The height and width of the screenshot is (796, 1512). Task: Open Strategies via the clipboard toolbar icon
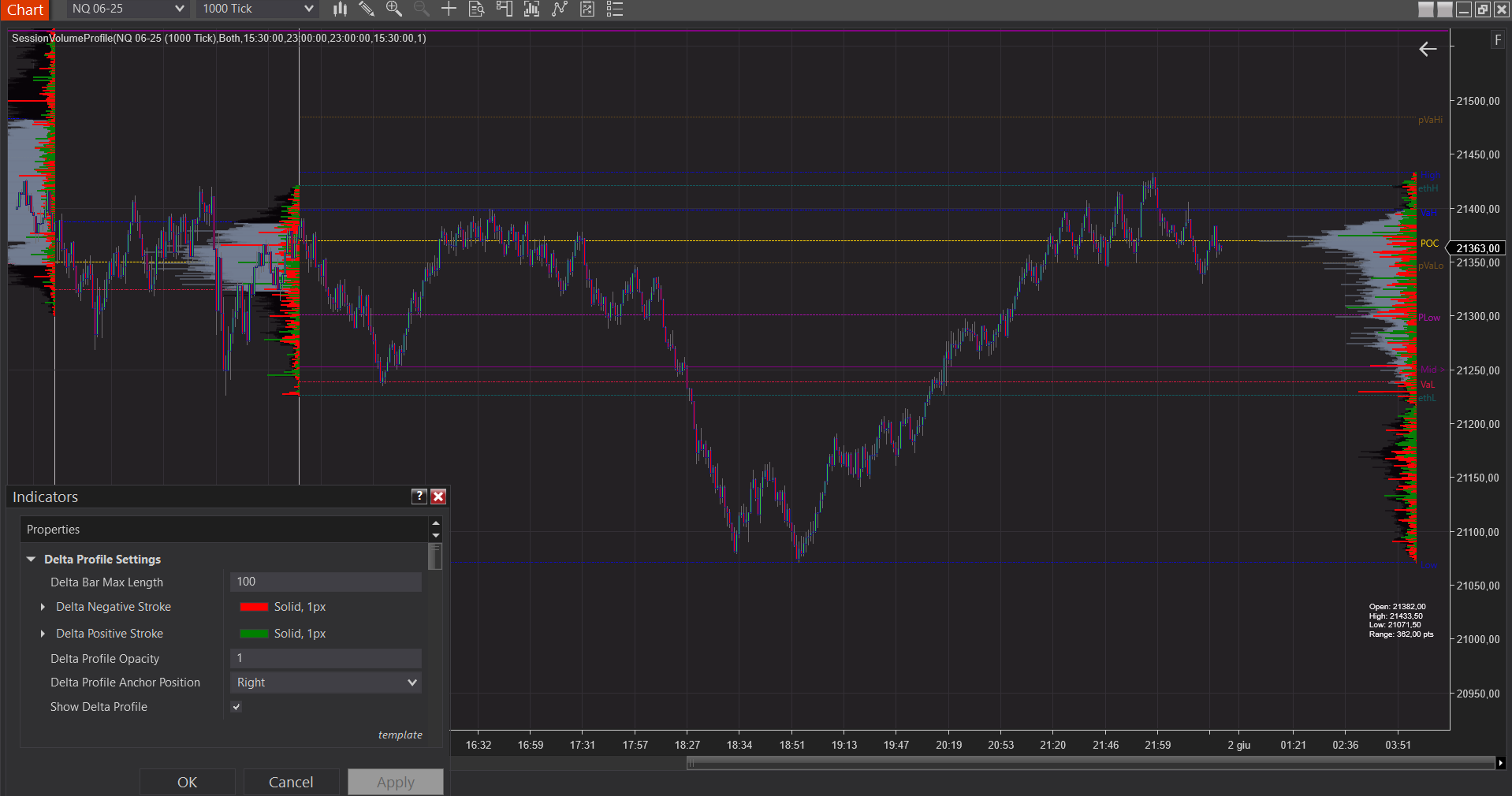pos(587,9)
